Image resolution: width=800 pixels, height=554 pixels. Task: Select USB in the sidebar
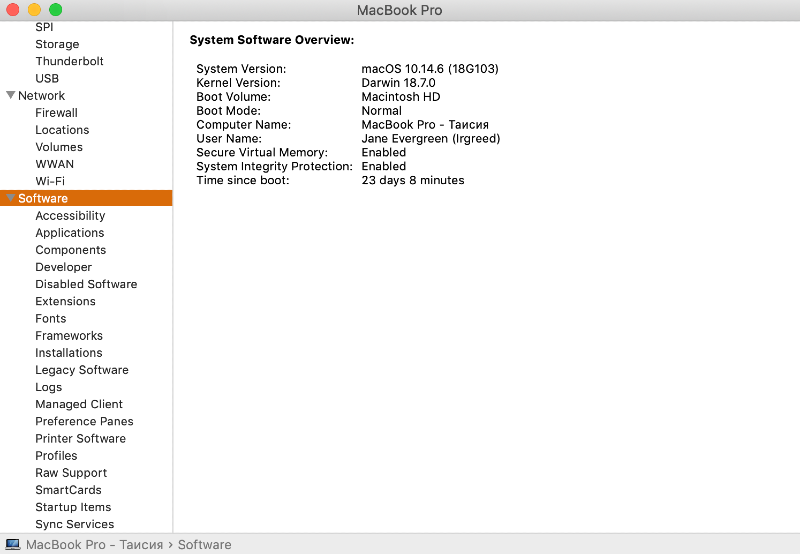point(47,79)
